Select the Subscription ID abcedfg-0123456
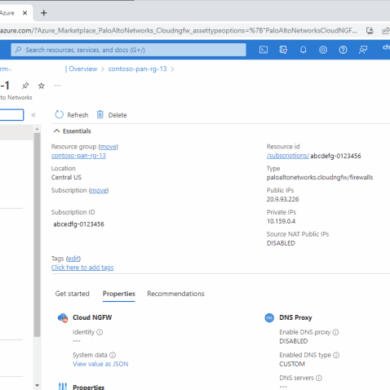This screenshot has height=390, width=390. (79, 224)
